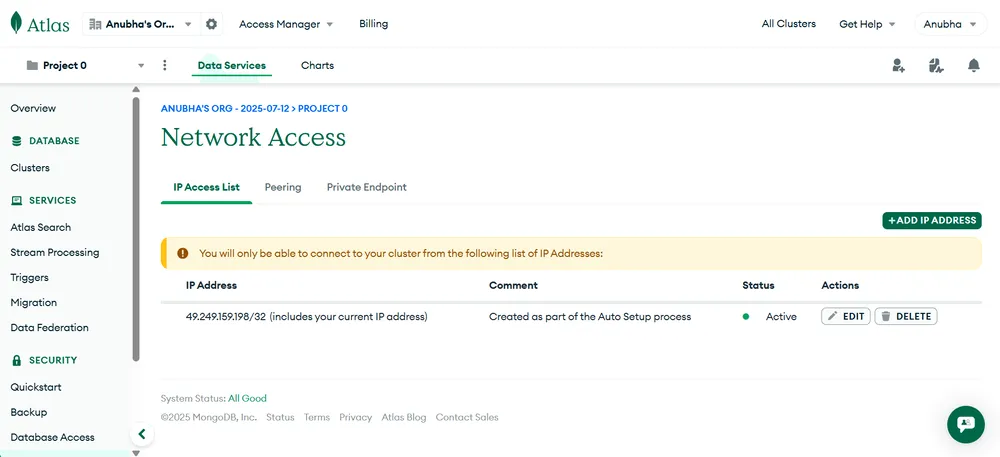Click the Add IP Address button
The height and width of the screenshot is (457, 1000).
pyautogui.click(x=931, y=220)
